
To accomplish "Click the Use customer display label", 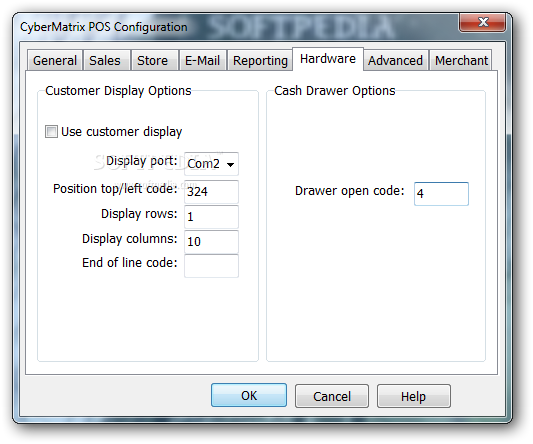I will point(122,132).
